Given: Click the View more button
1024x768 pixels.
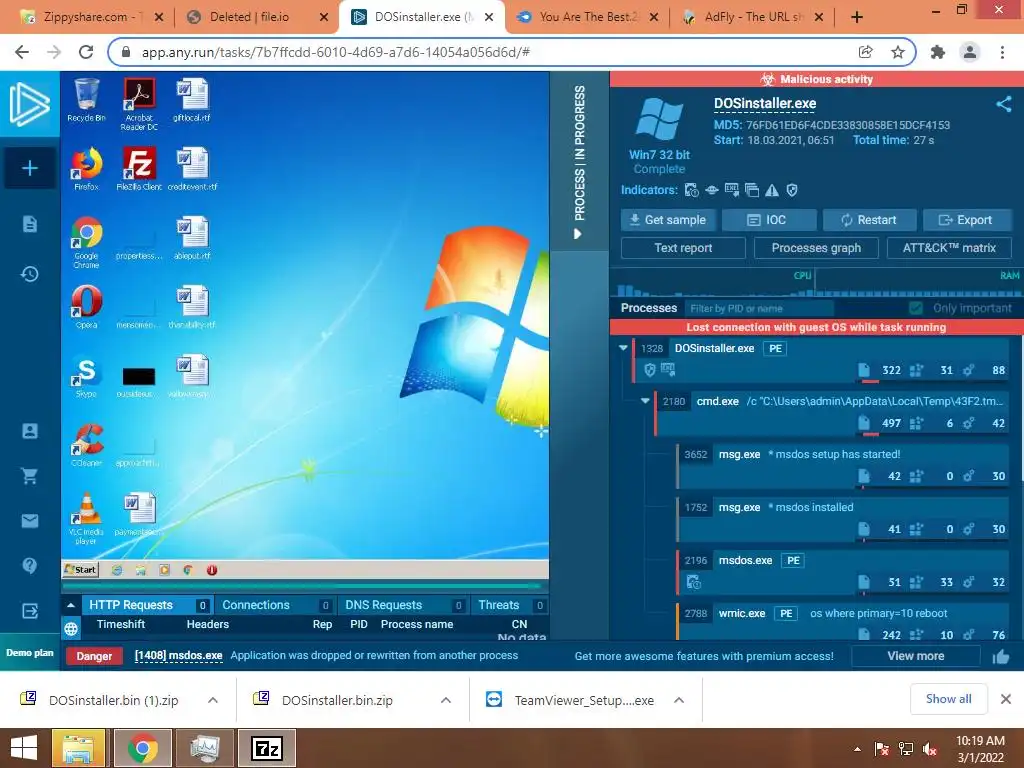Looking at the screenshot, I should [x=916, y=656].
